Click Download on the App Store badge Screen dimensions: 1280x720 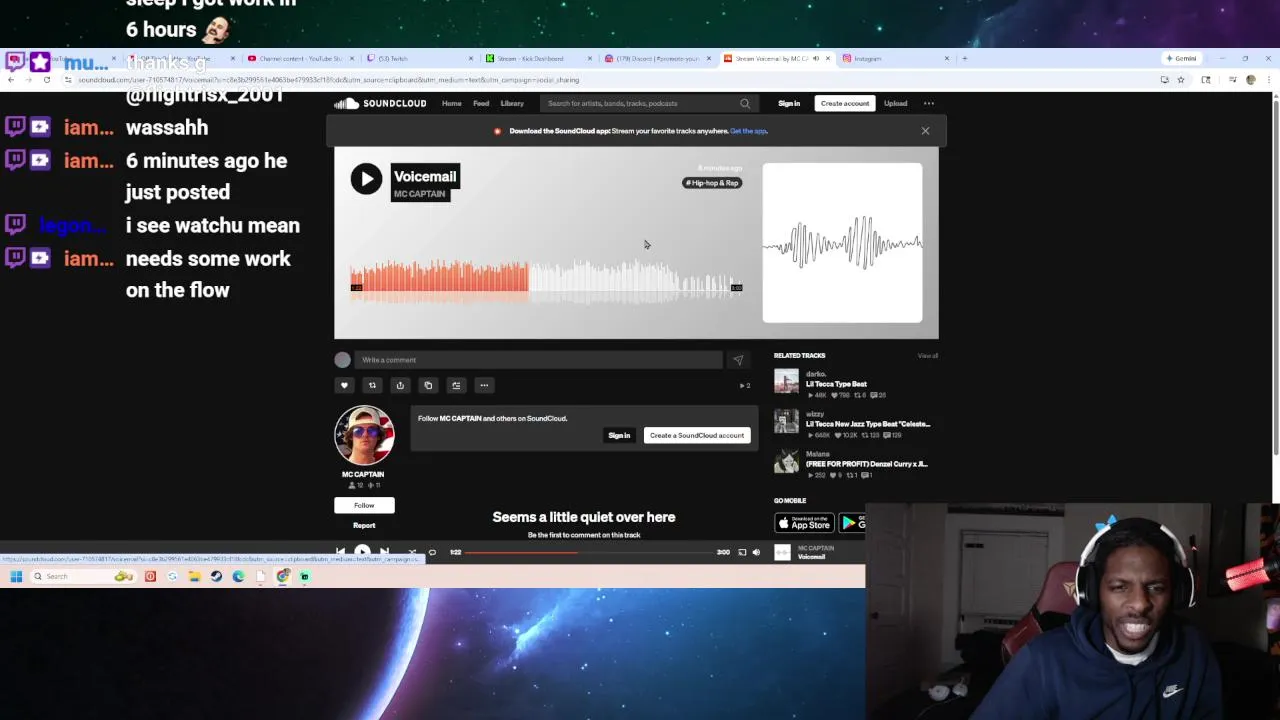[x=804, y=523]
